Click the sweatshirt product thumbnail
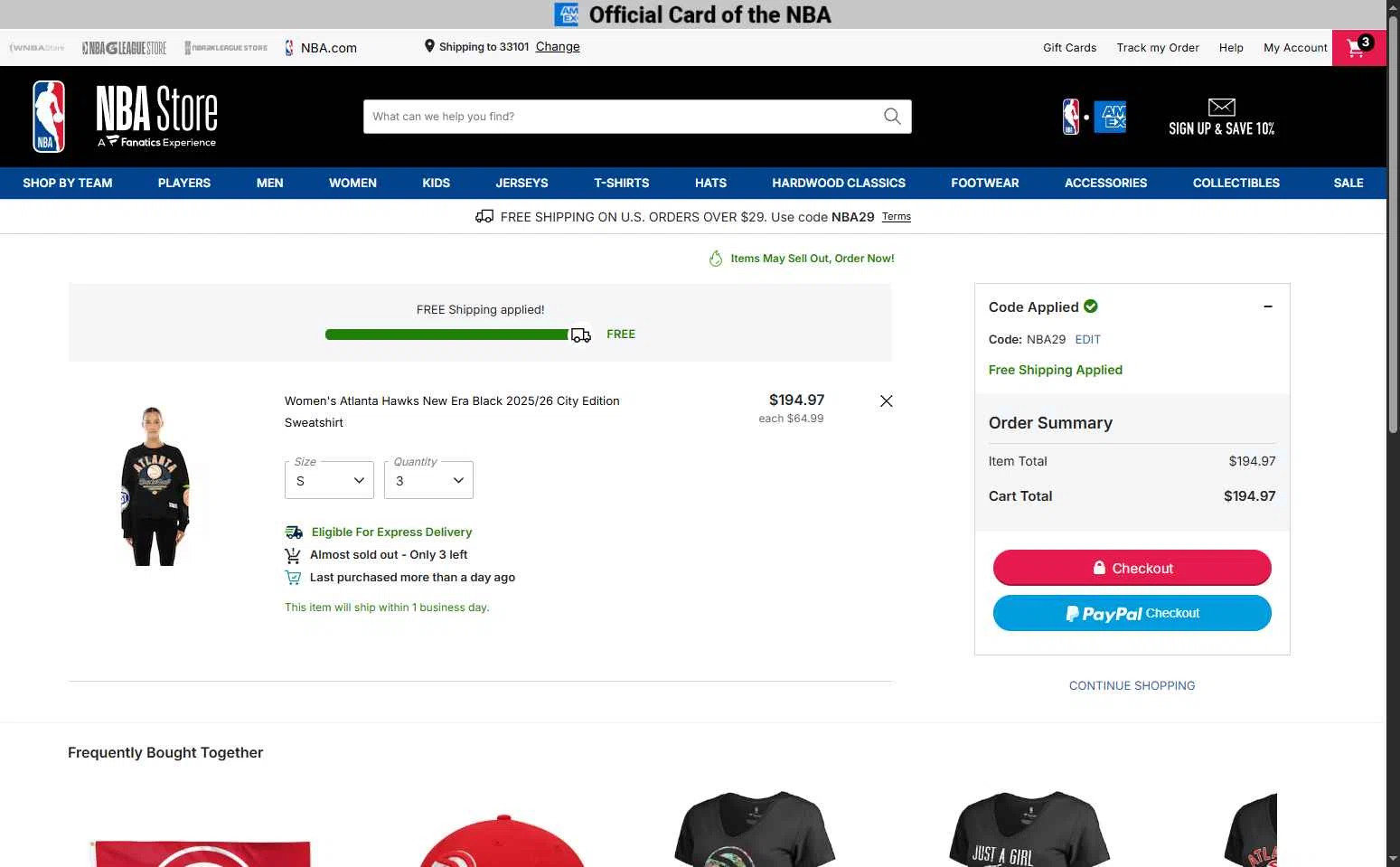1400x867 pixels. [x=155, y=486]
